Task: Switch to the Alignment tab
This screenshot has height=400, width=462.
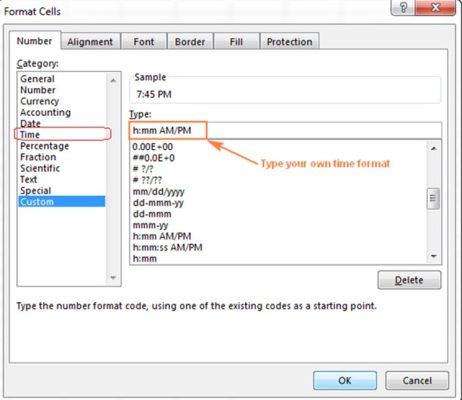Action: click(90, 42)
